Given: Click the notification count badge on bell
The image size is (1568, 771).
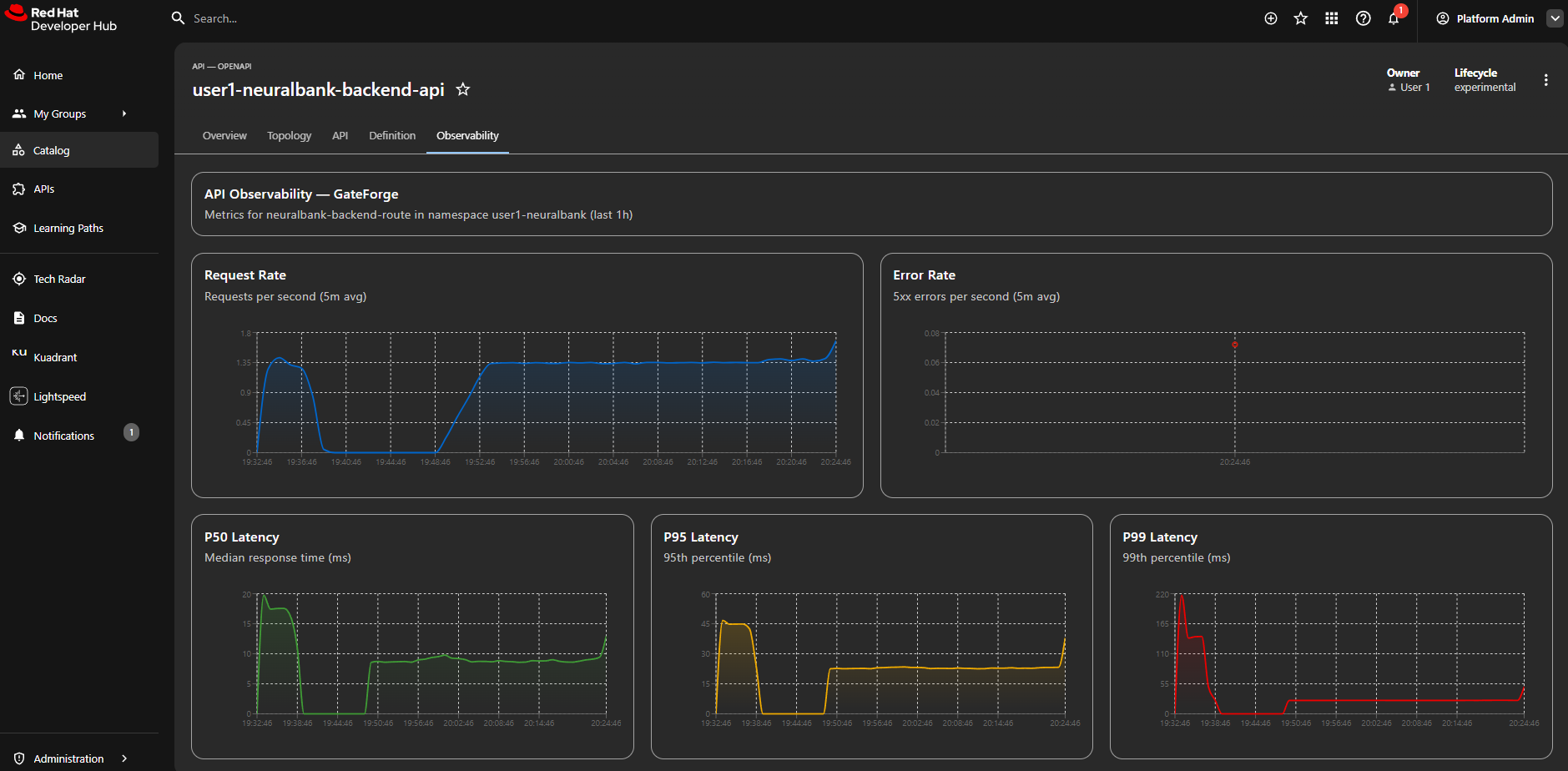Looking at the screenshot, I should (1401, 11).
